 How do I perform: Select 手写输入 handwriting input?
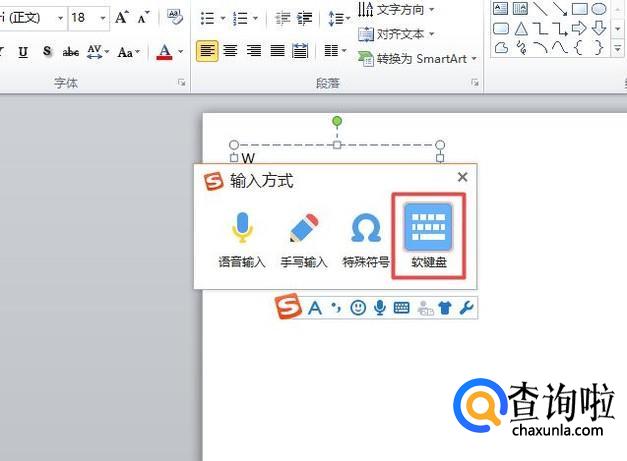tap(304, 240)
